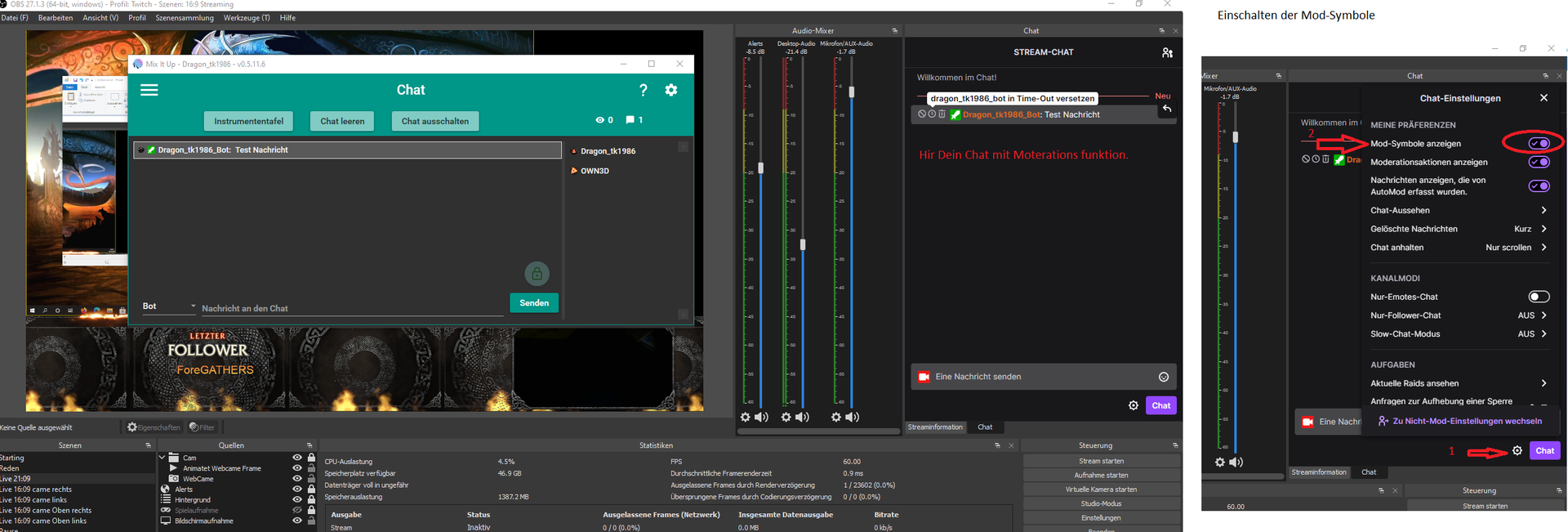Collapse the Cam source group
Viewport: 1568px width, 532px height.
(163, 458)
